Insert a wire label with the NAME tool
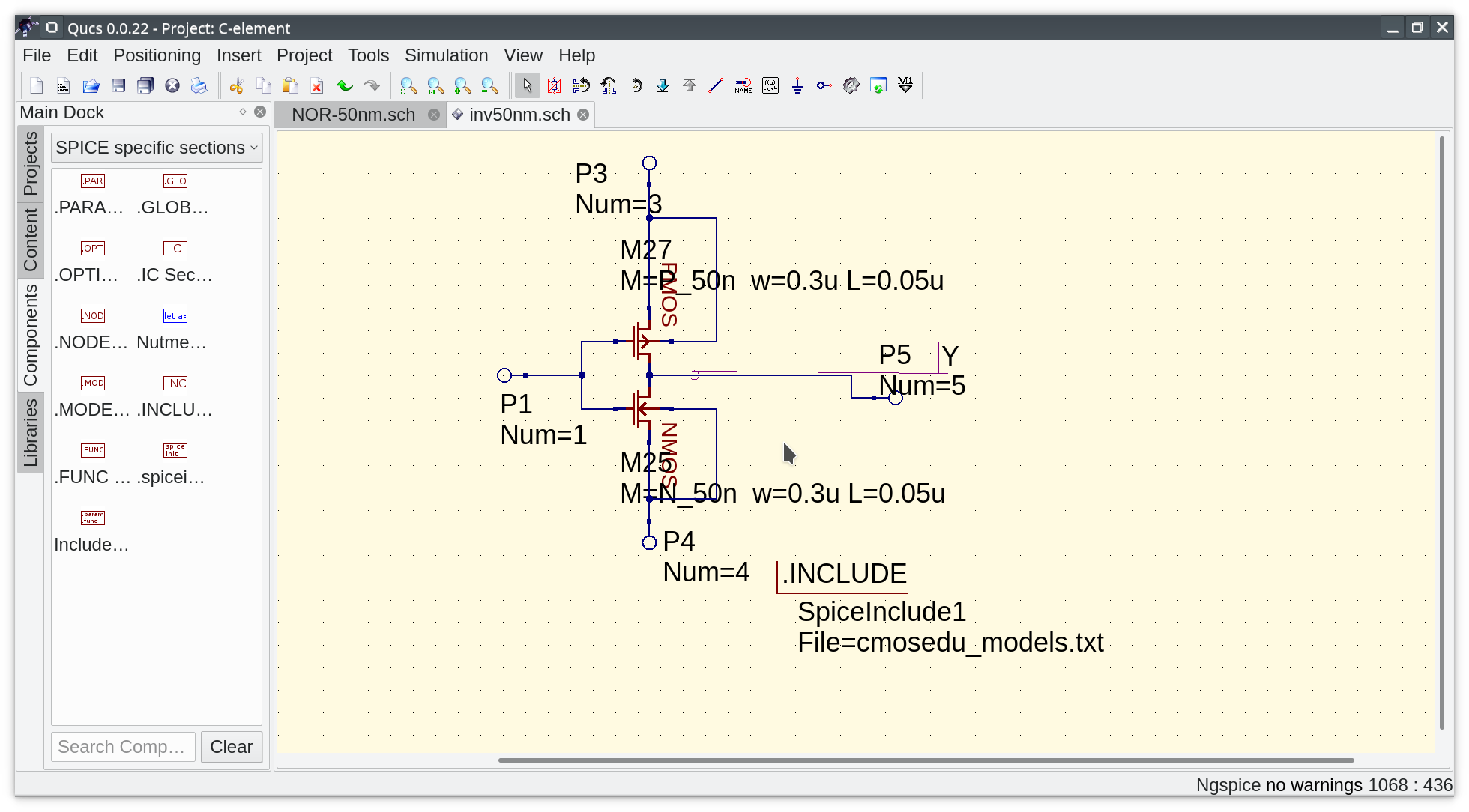The width and height of the screenshot is (1469, 812). (x=743, y=85)
